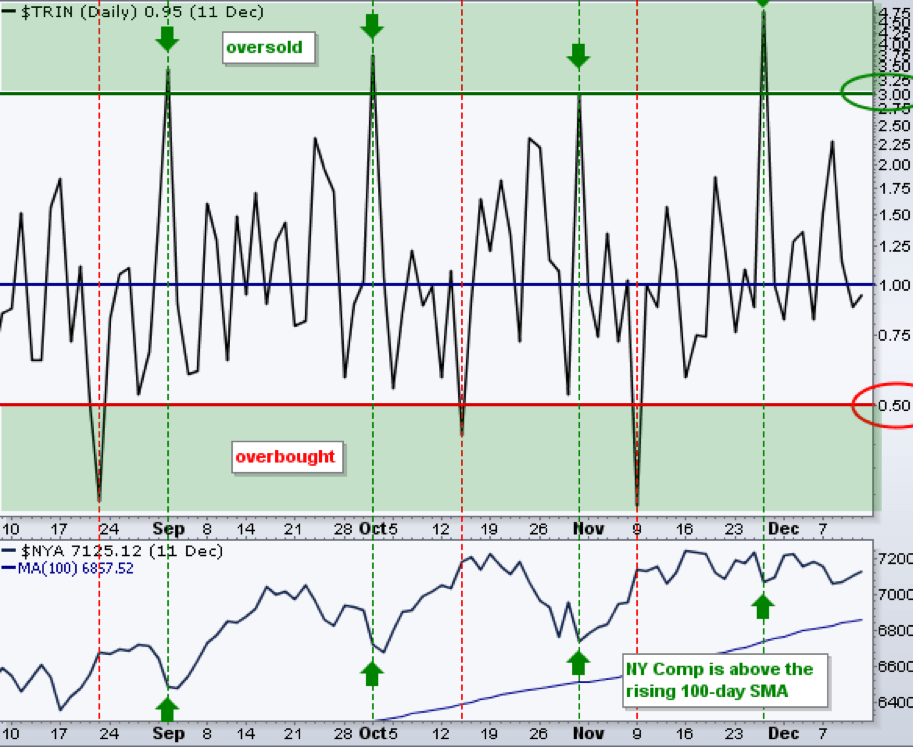
Task: Select the Dec label on the axis
Action: pyautogui.click(x=784, y=529)
